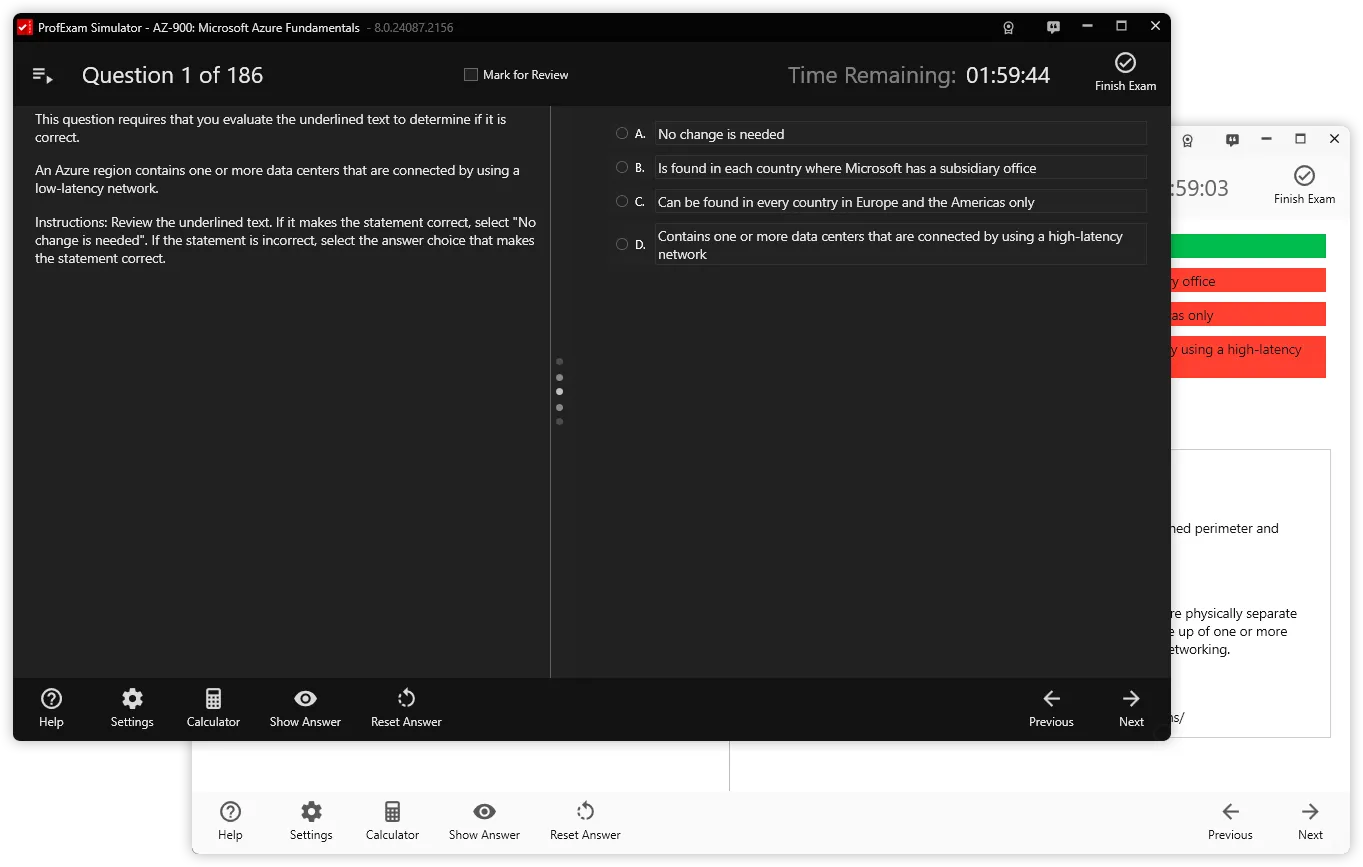Click the ProfExam app logo icon
The height and width of the screenshot is (867, 1363).
(25, 27)
